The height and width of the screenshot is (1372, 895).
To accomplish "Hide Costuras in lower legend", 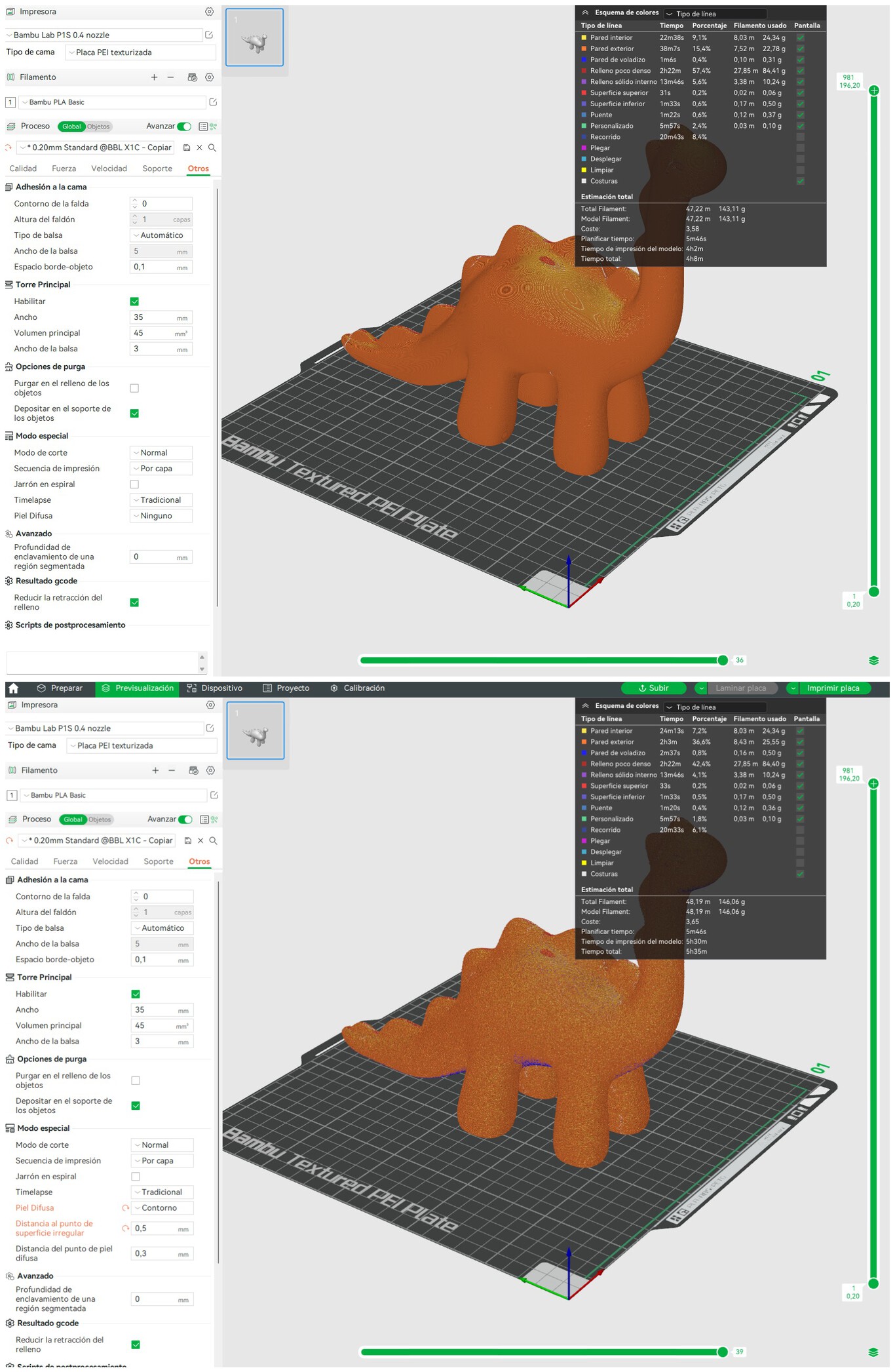I will click(x=800, y=874).
